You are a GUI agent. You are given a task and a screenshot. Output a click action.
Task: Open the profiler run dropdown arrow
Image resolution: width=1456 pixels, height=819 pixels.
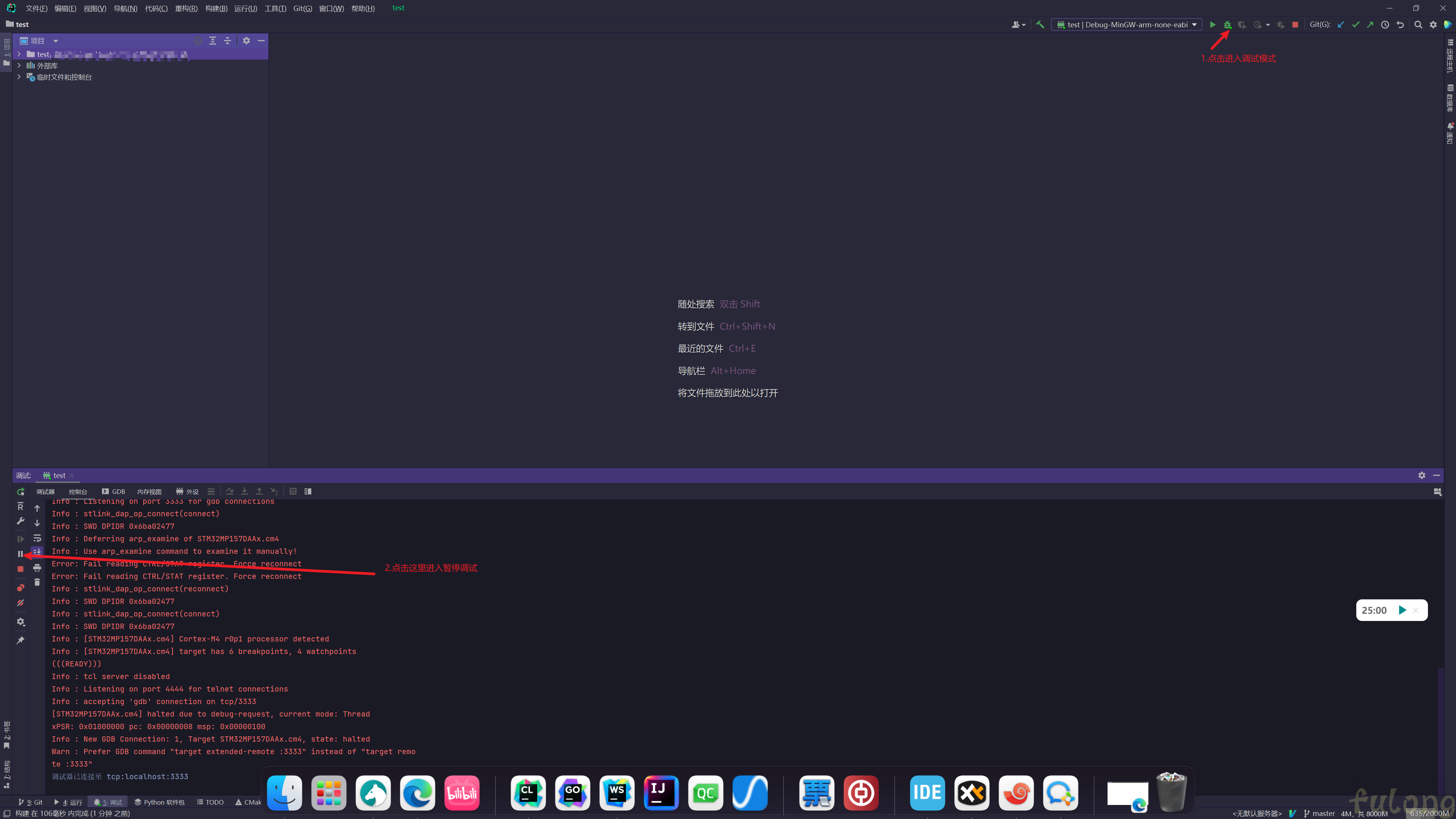point(1268,25)
